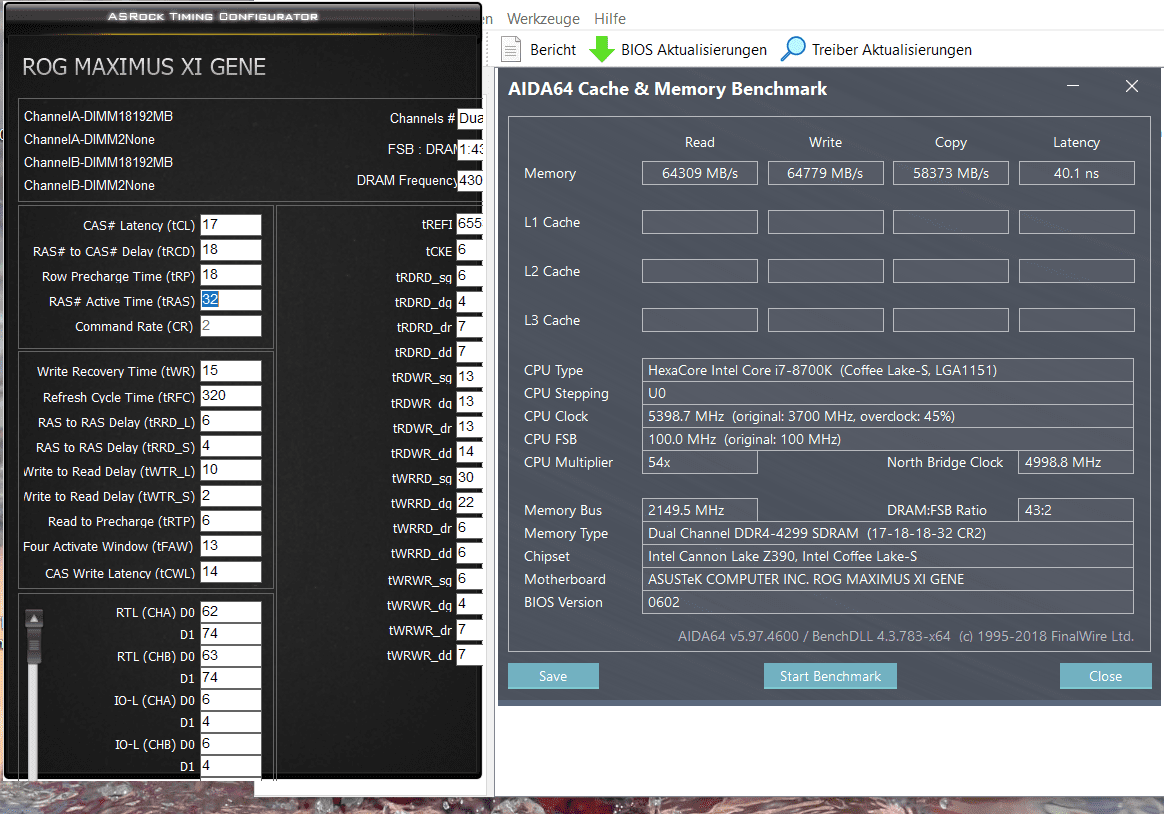Click the CPU Type field text
1164x814 pixels.
pos(887,370)
